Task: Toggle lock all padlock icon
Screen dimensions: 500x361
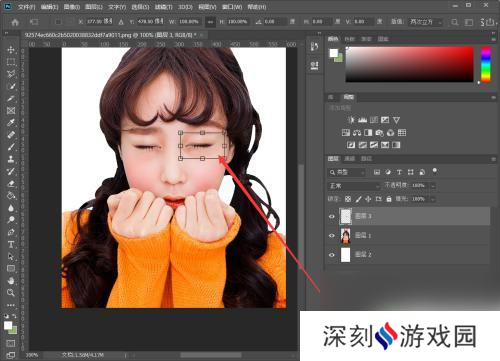Action: point(389,199)
